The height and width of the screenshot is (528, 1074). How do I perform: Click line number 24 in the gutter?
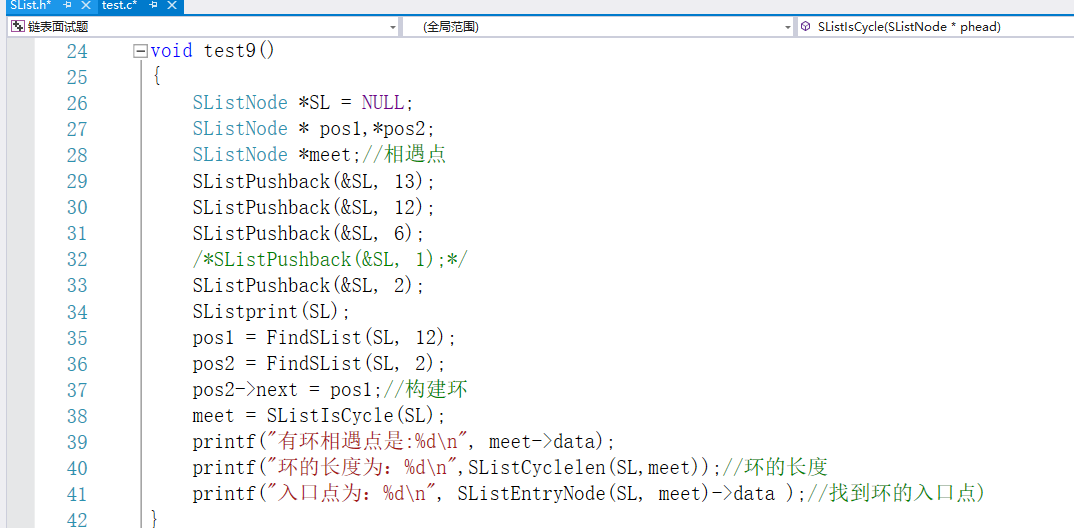[x=77, y=51]
